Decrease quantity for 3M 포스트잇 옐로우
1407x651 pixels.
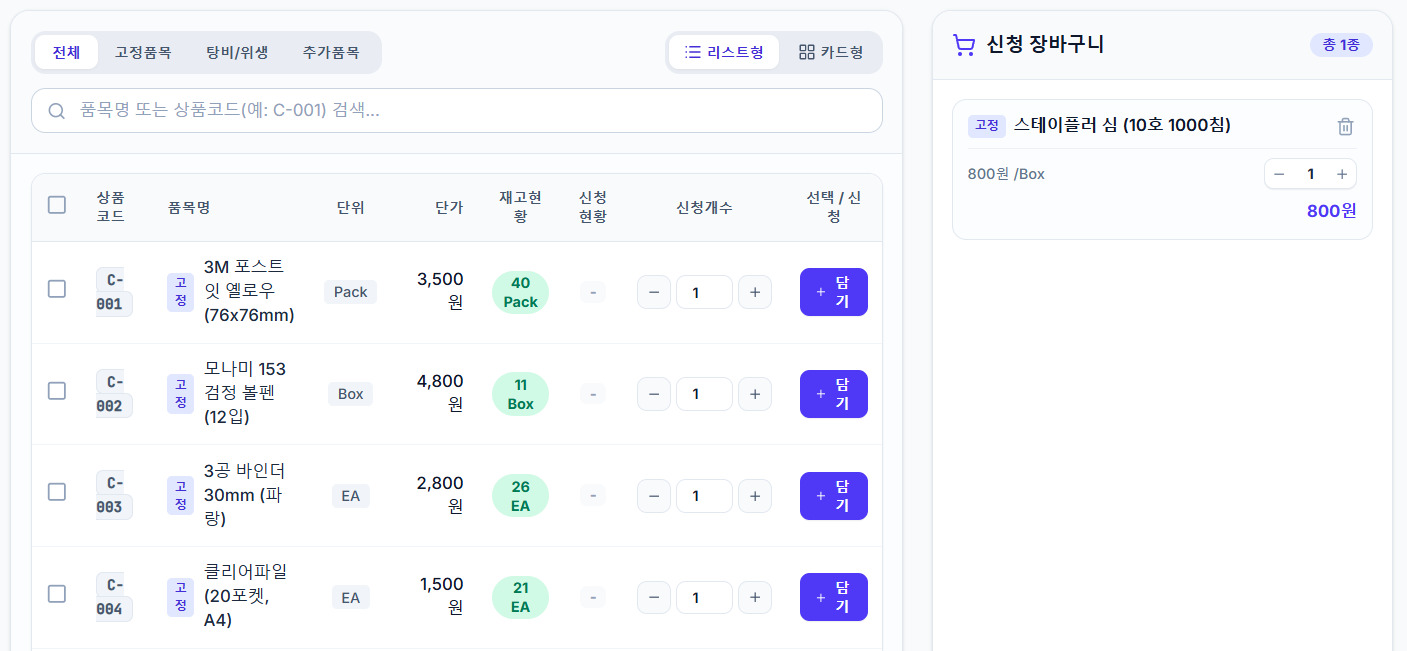[x=654, y=292]
